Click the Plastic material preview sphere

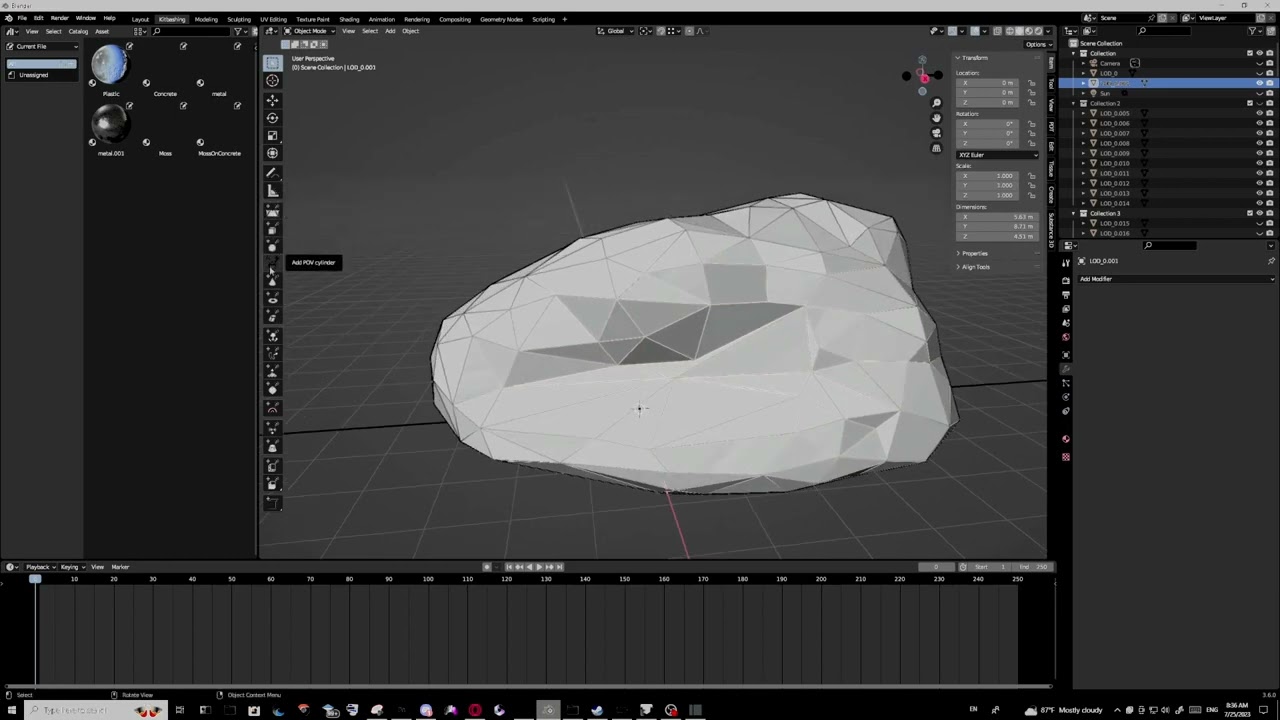(x=110, y=66)
